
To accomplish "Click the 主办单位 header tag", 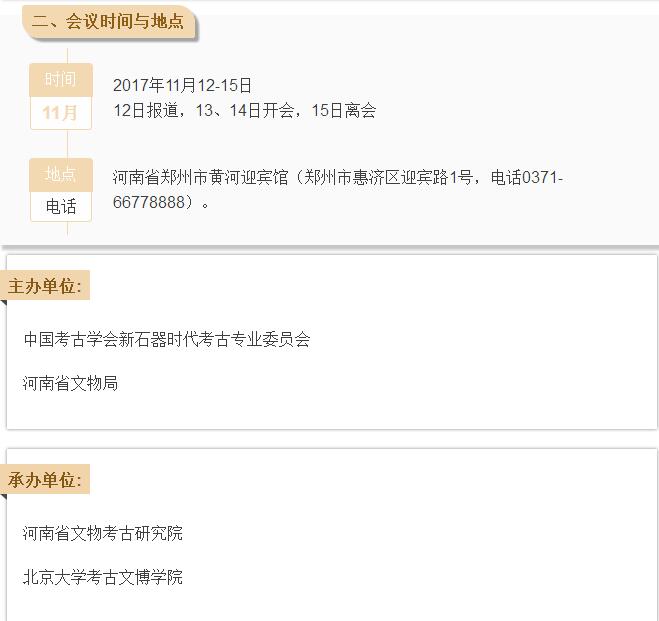I will click(46, 286).
